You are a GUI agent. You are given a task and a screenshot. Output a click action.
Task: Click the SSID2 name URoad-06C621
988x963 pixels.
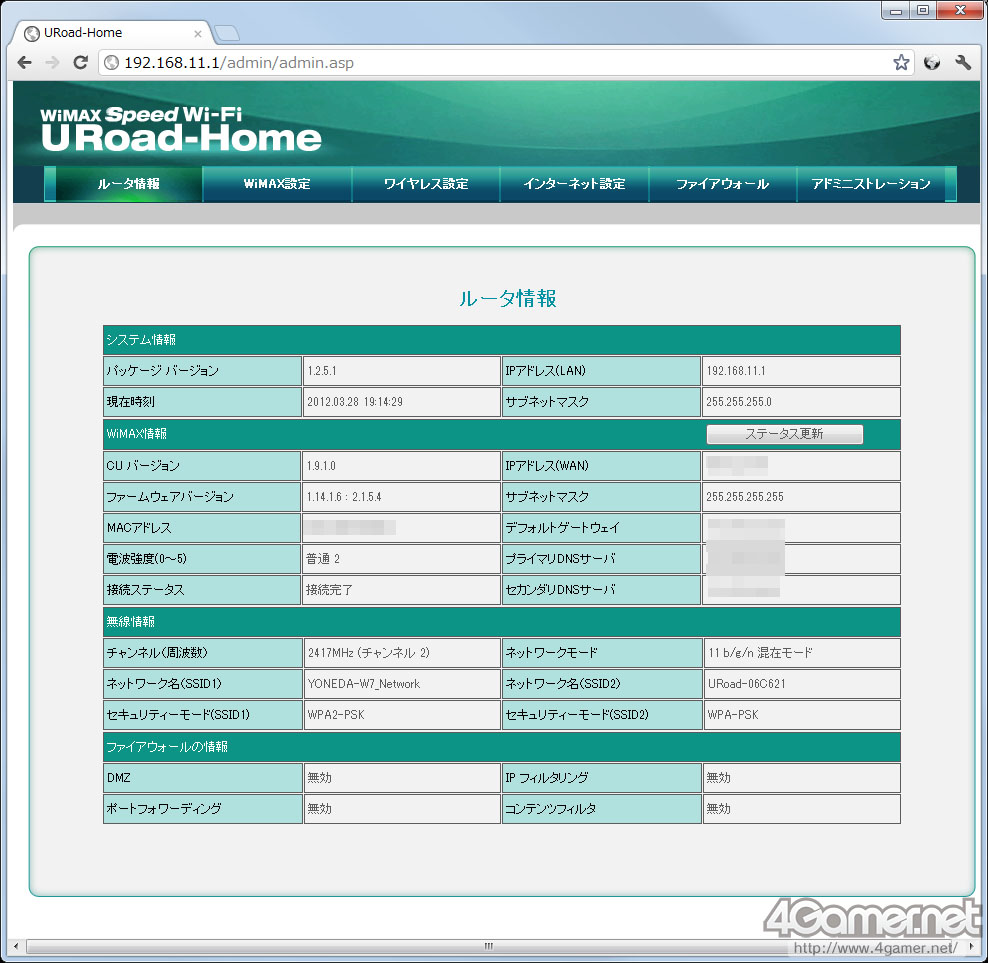point(747,684)
